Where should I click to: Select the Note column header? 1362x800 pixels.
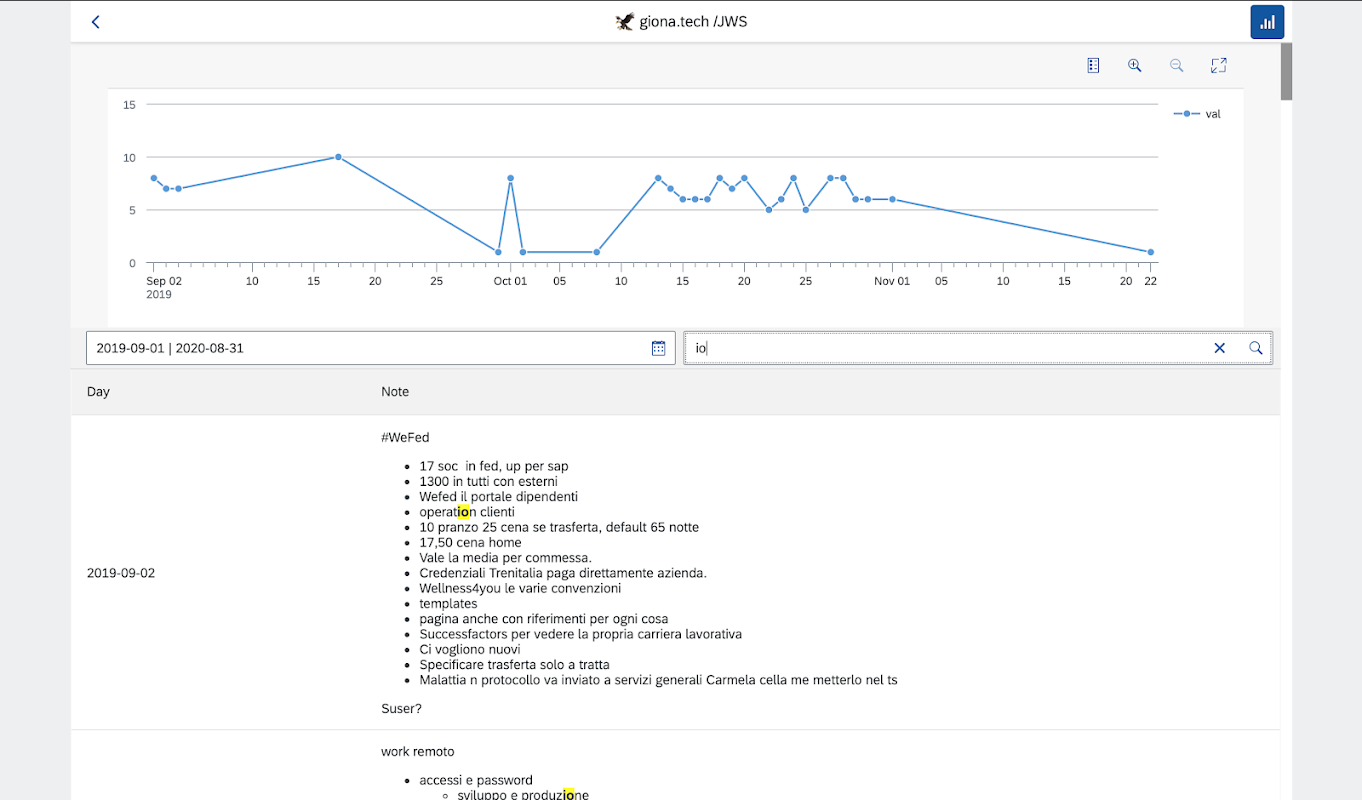395,392
